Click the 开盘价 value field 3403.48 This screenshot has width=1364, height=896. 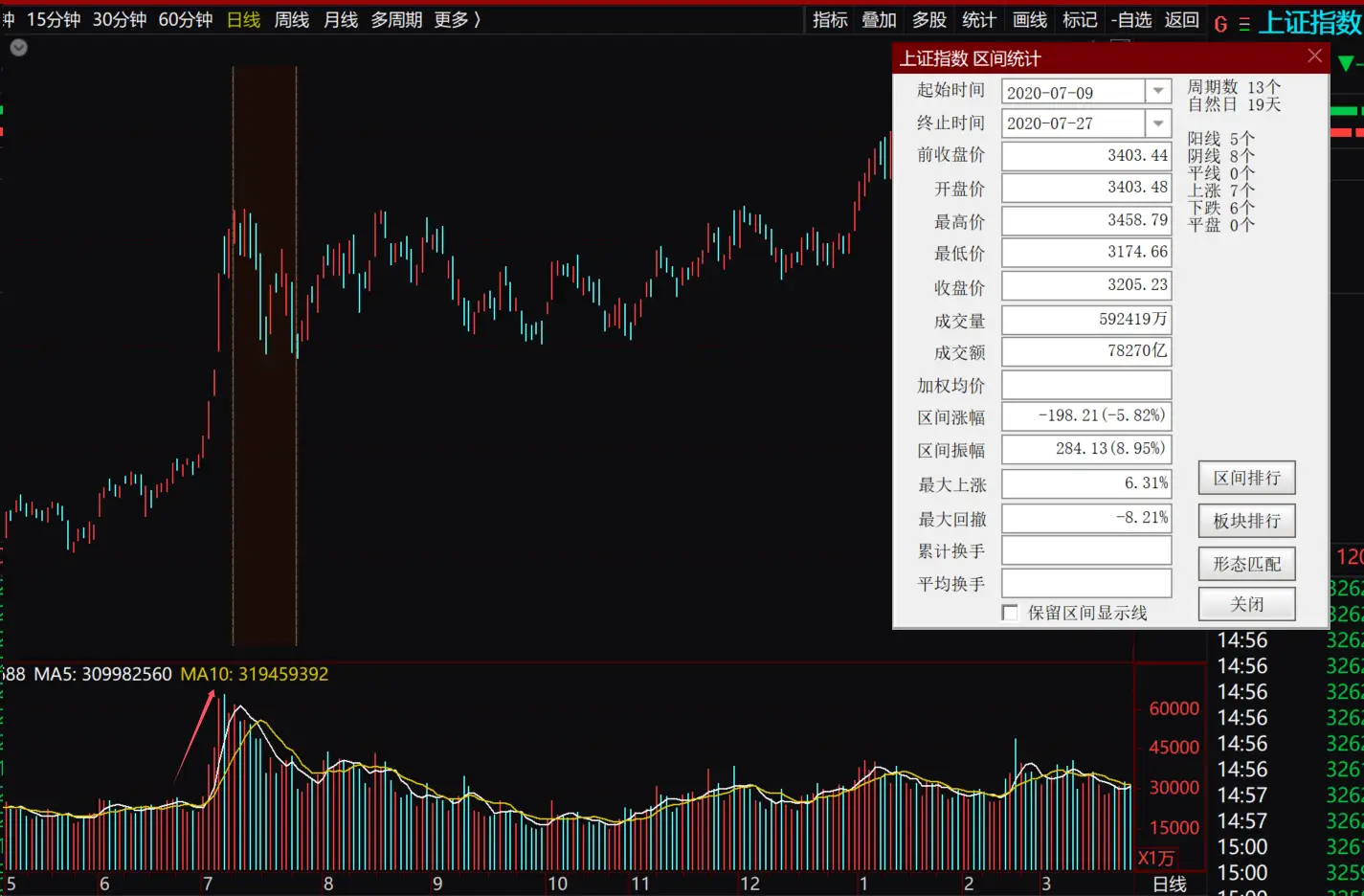coord(1086,189)
